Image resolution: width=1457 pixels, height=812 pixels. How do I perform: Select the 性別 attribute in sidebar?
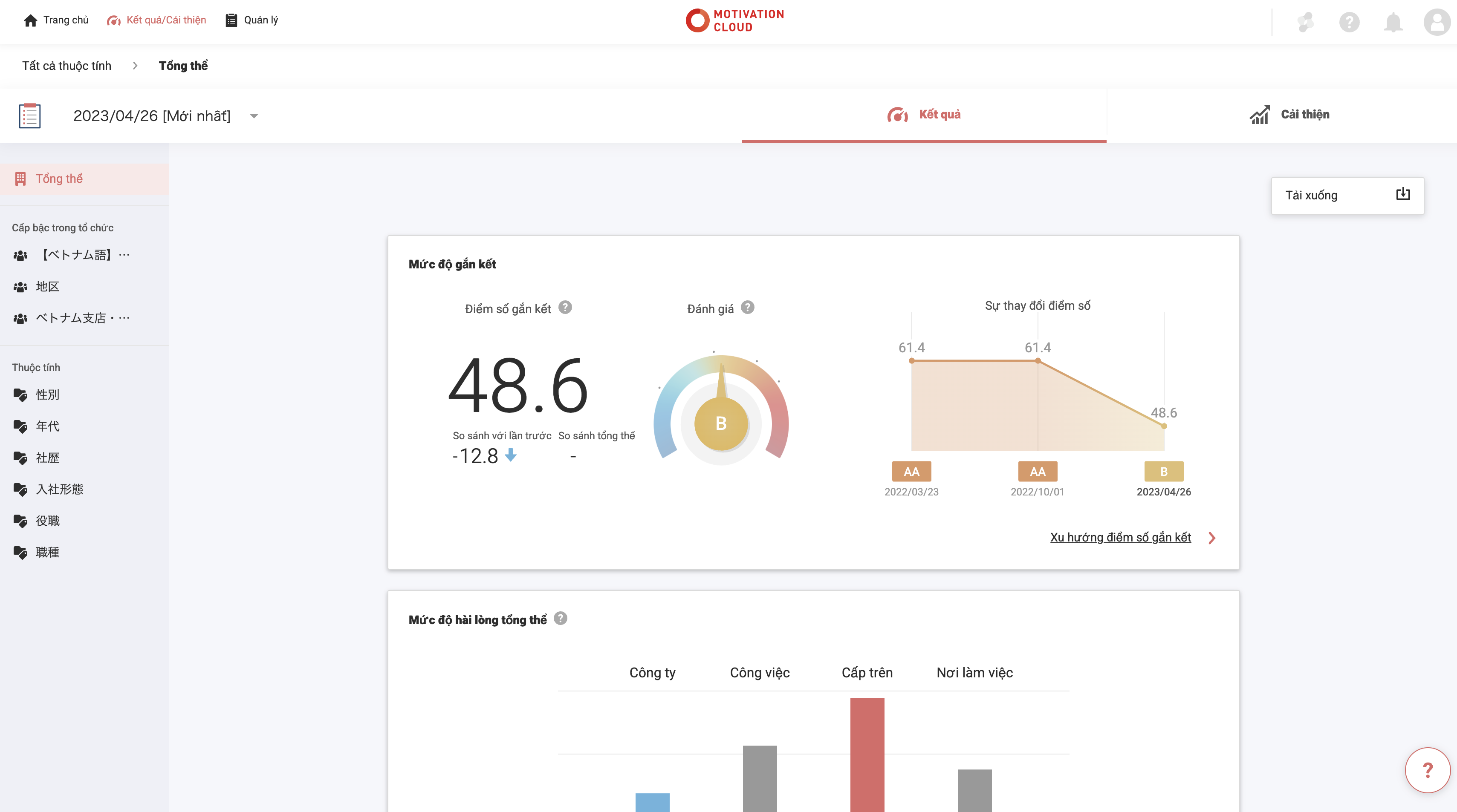click(47, 394)
